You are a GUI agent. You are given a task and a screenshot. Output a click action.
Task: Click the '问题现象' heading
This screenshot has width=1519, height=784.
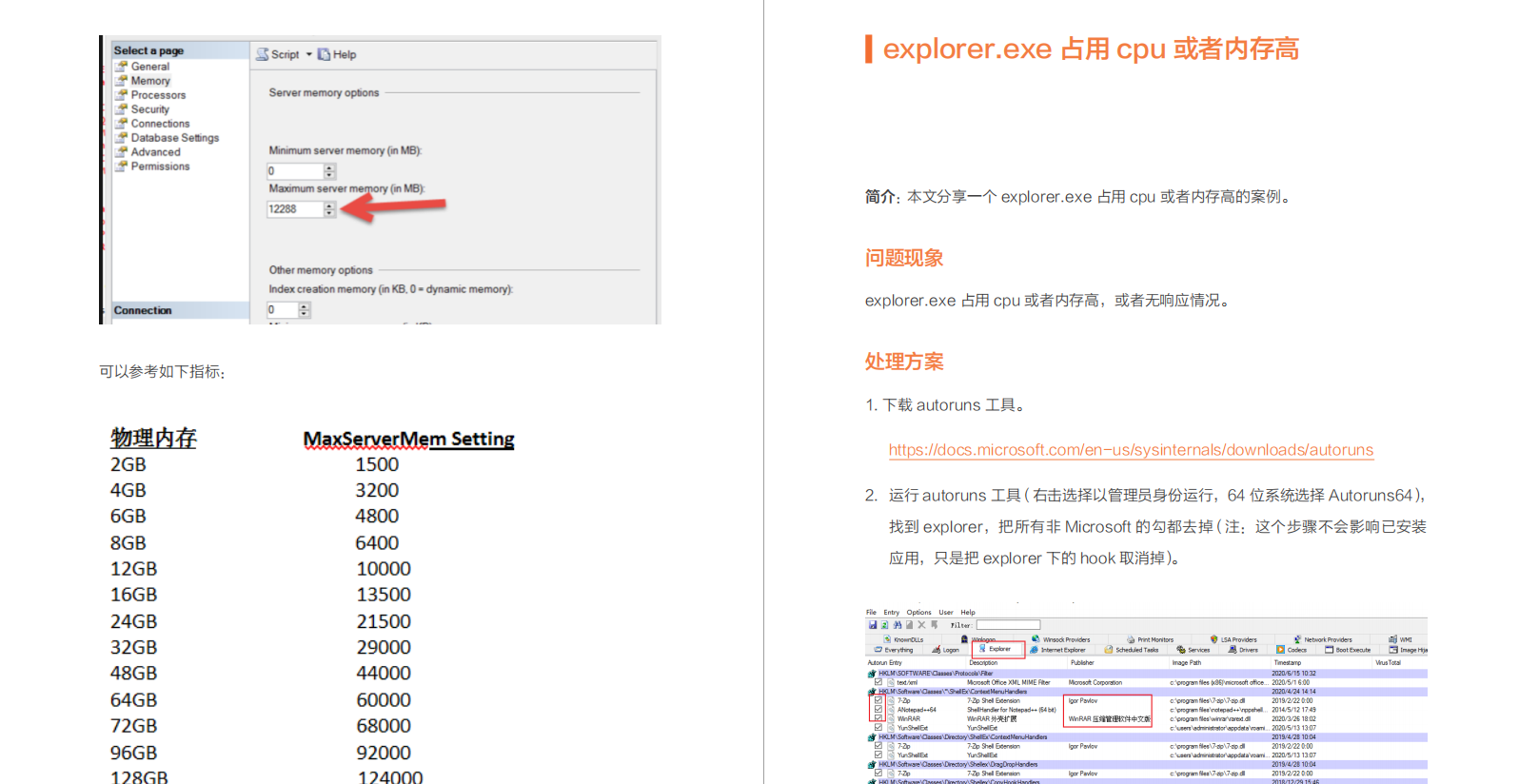904,258
